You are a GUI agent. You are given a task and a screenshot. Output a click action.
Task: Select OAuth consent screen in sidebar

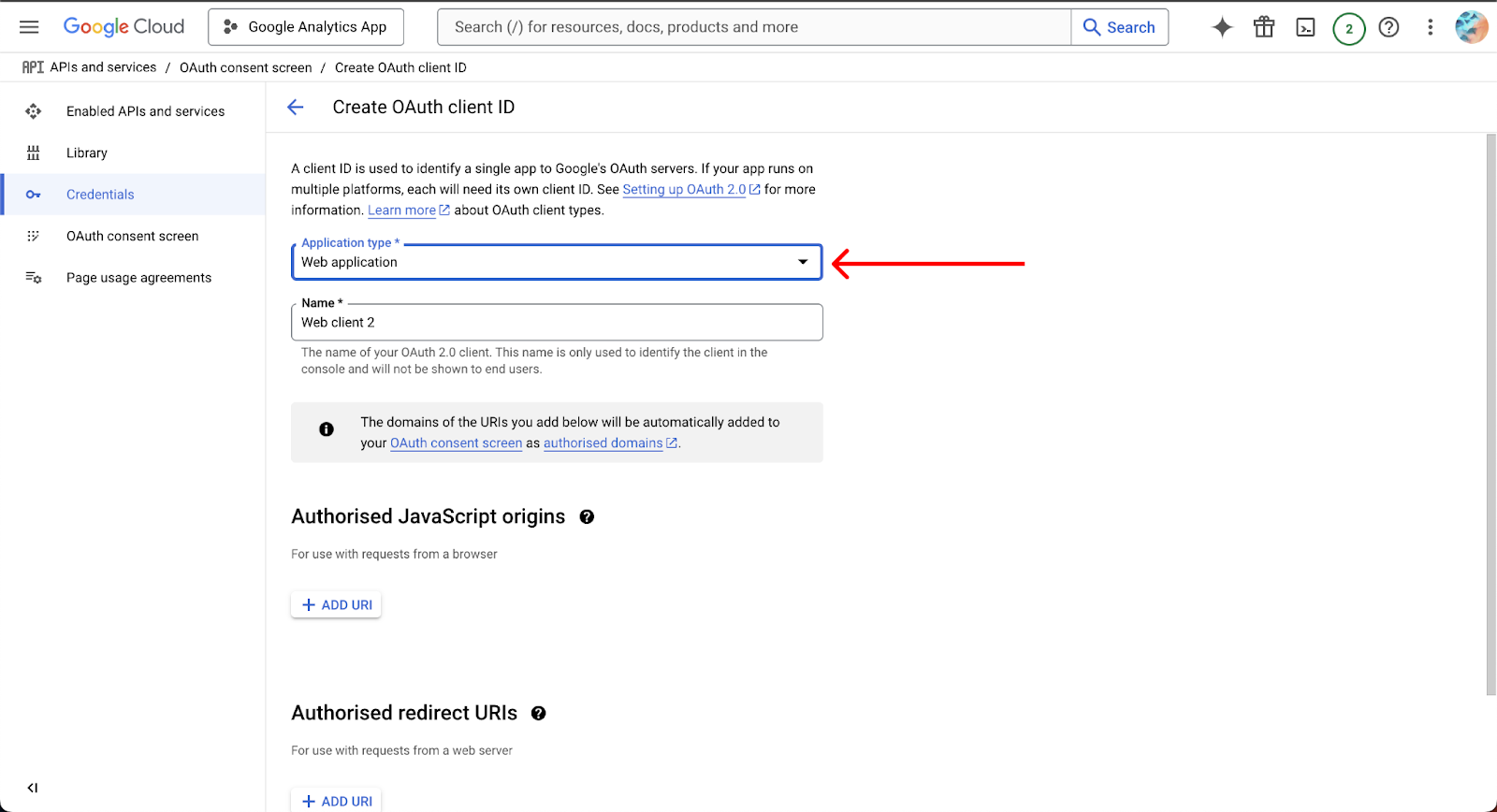coord(132,237)
